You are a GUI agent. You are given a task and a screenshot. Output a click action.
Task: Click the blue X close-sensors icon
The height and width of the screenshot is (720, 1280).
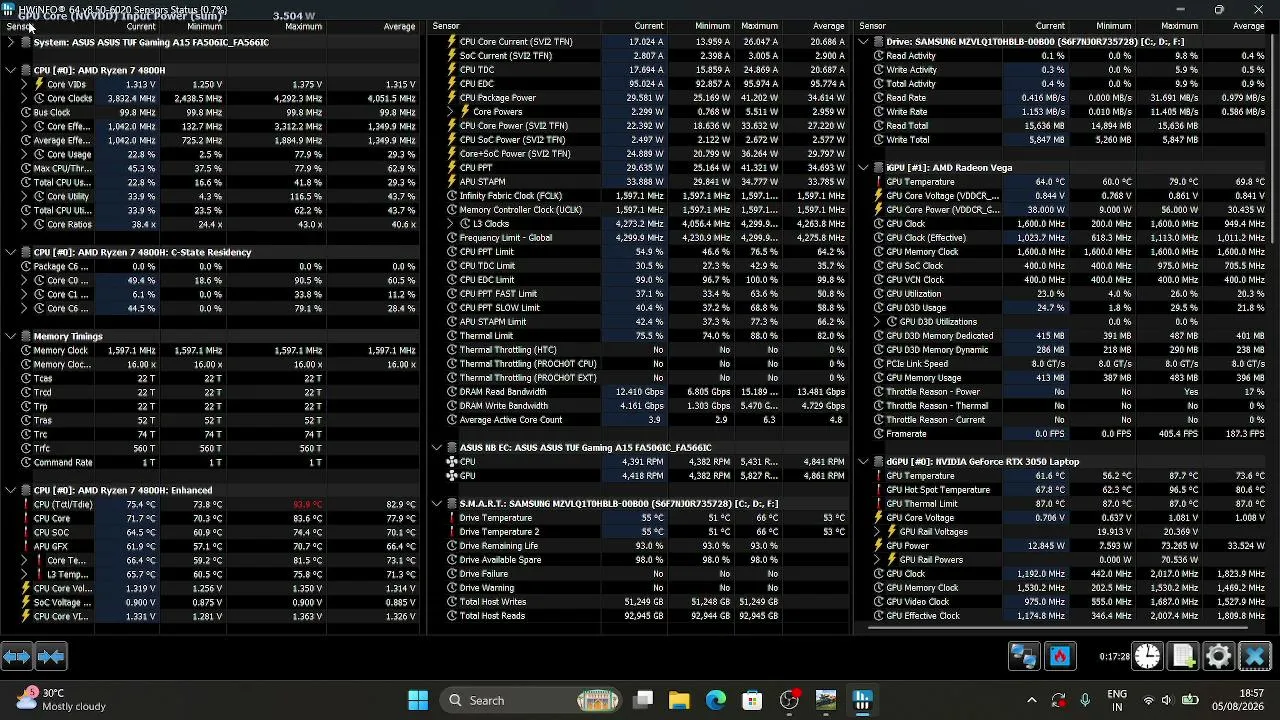coord(1255,656)
